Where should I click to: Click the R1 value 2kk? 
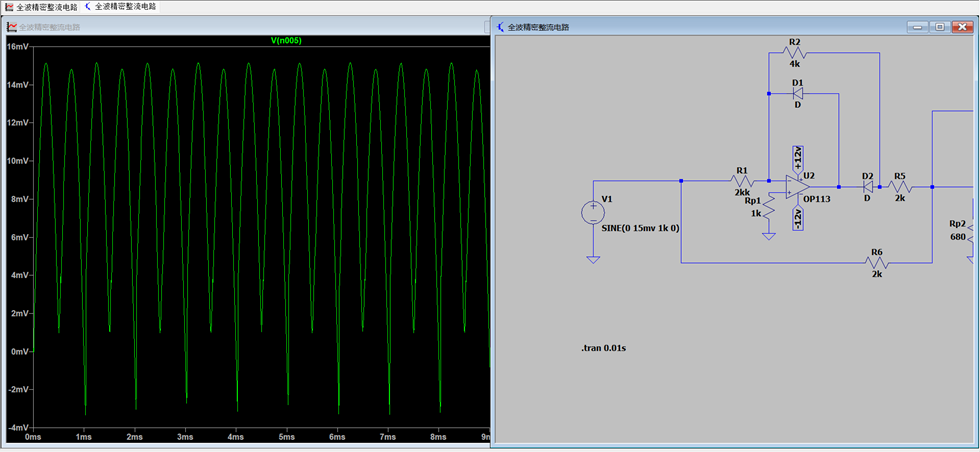point(742,193)
